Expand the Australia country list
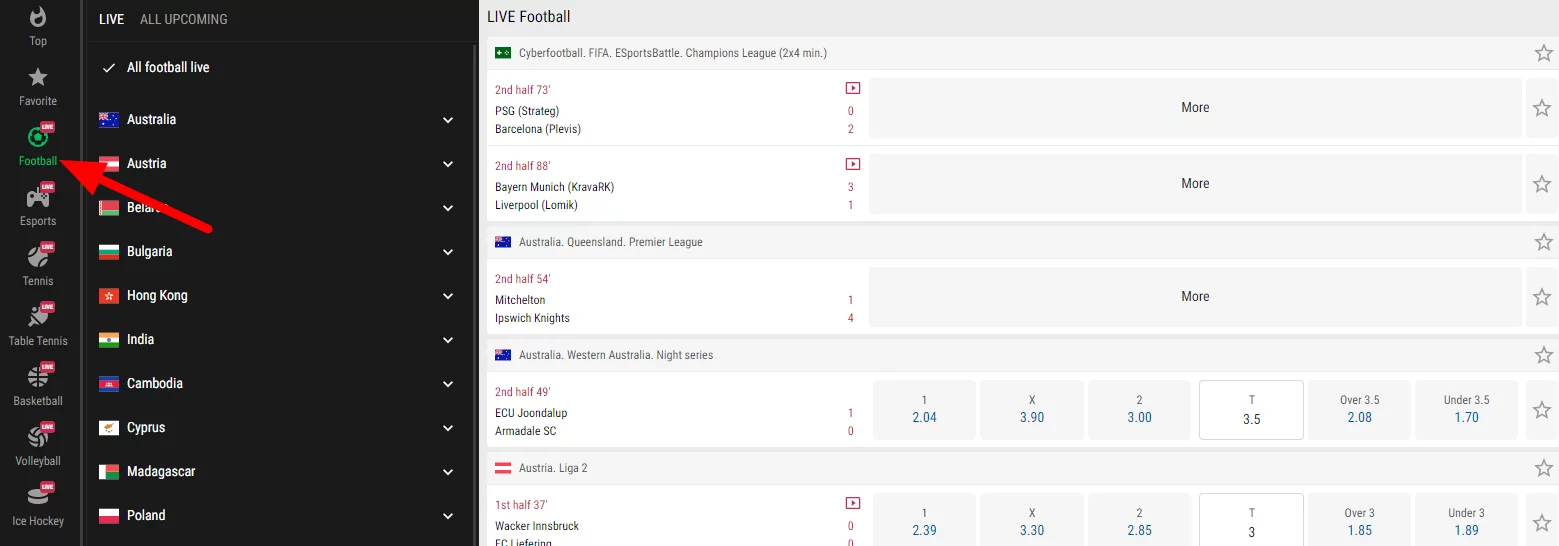Image resolution: width=1559 pixels, height=546 pixels. pos(448,120)
